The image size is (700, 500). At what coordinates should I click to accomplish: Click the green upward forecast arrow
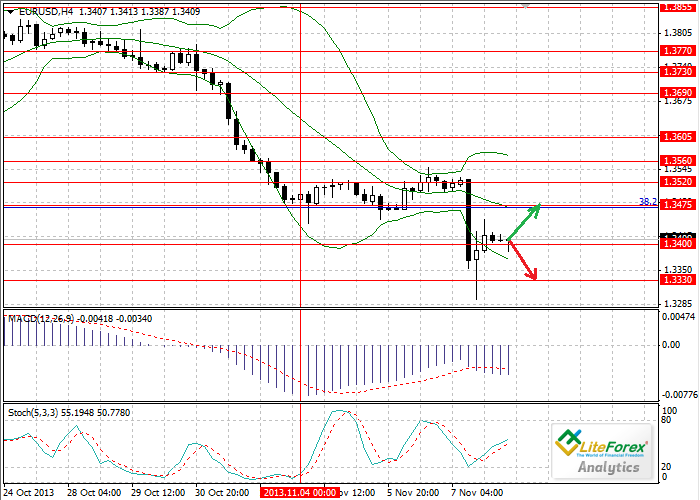point(524,222)
